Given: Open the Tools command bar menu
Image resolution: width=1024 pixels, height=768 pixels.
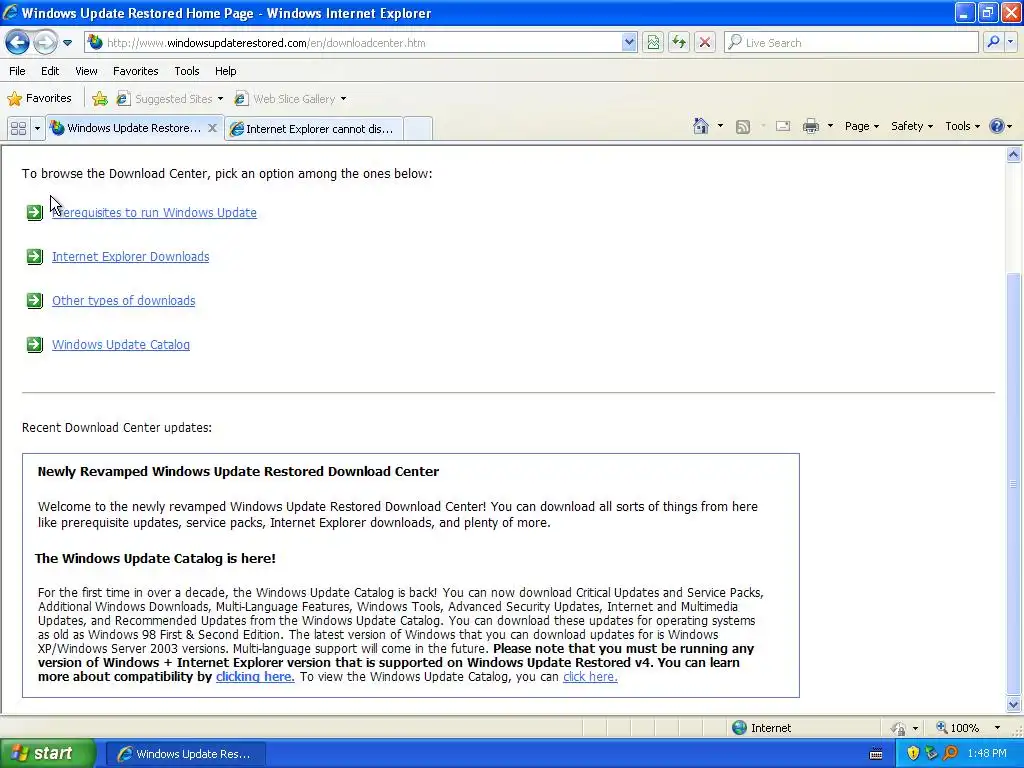Looking at the screenshot, I should [963, 126].
